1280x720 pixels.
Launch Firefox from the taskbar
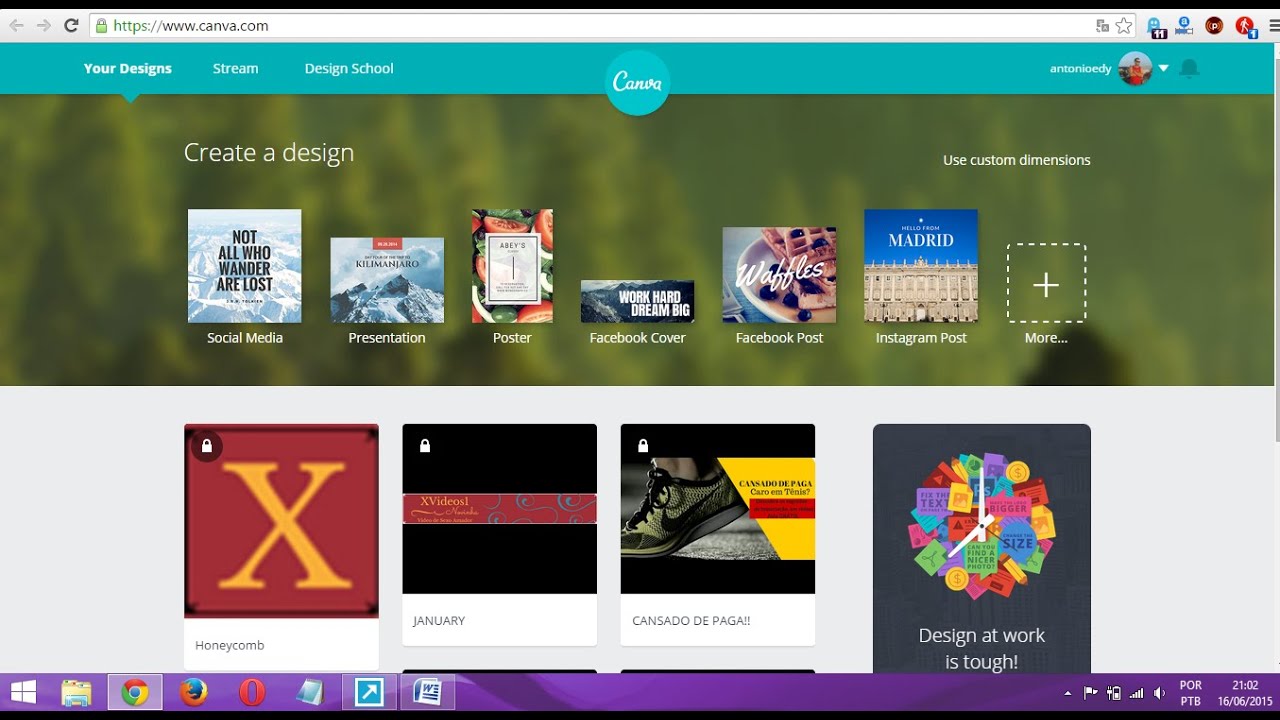pyautogui.click(x=194, y=692)
